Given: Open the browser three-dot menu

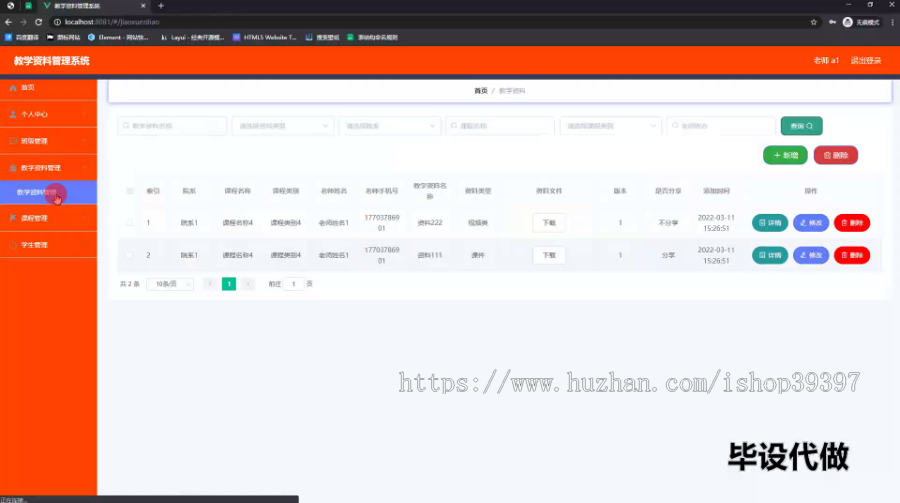Looking at the screenshot, I should (893, 22).
